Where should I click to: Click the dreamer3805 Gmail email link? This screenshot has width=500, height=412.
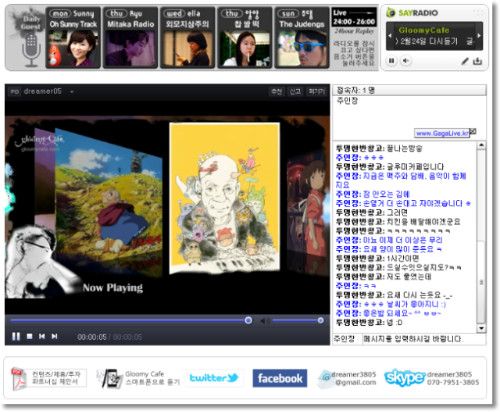[x=348, y=378]
